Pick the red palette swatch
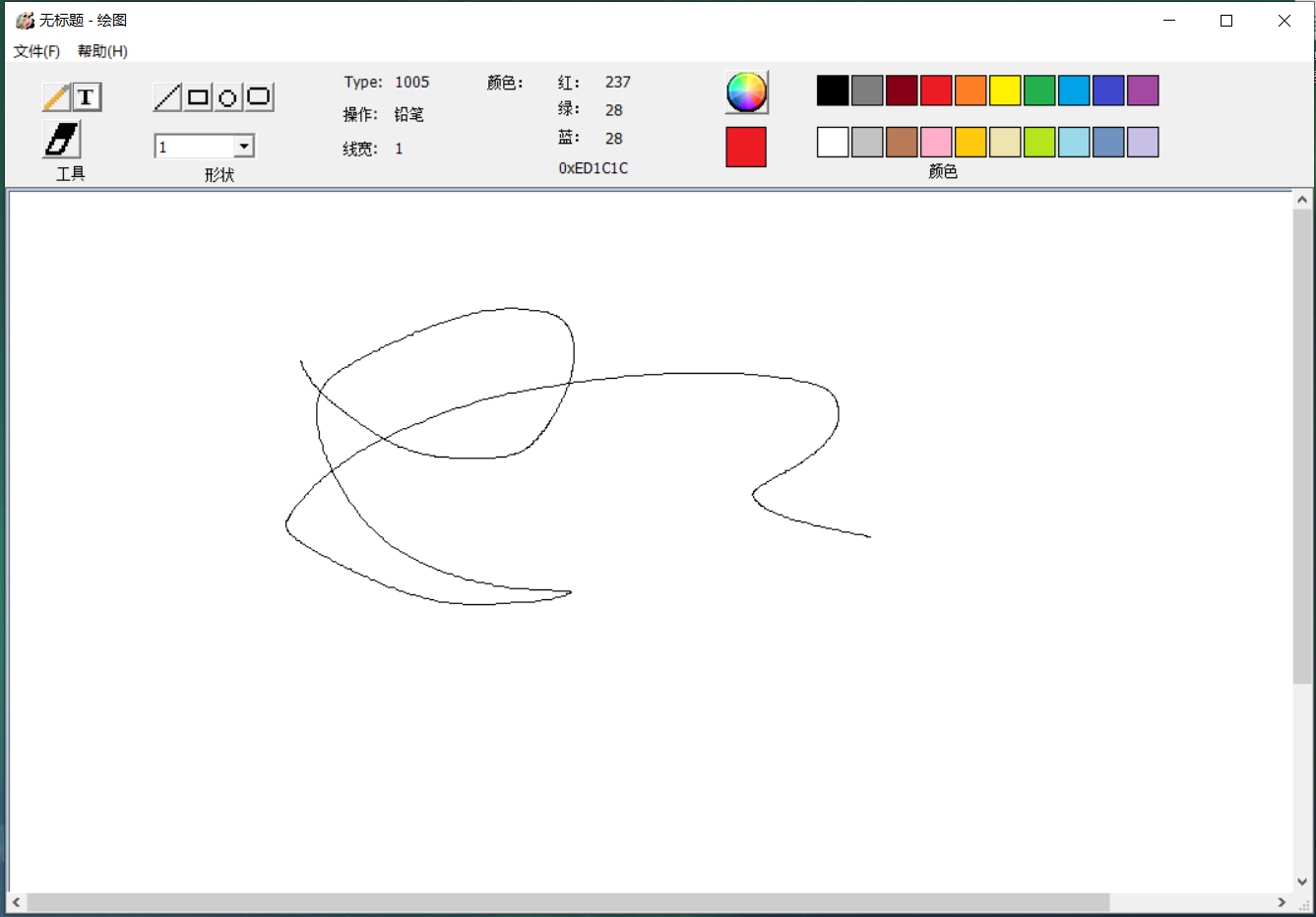This screenshot has width=1316, height=917. coord(936,91)
